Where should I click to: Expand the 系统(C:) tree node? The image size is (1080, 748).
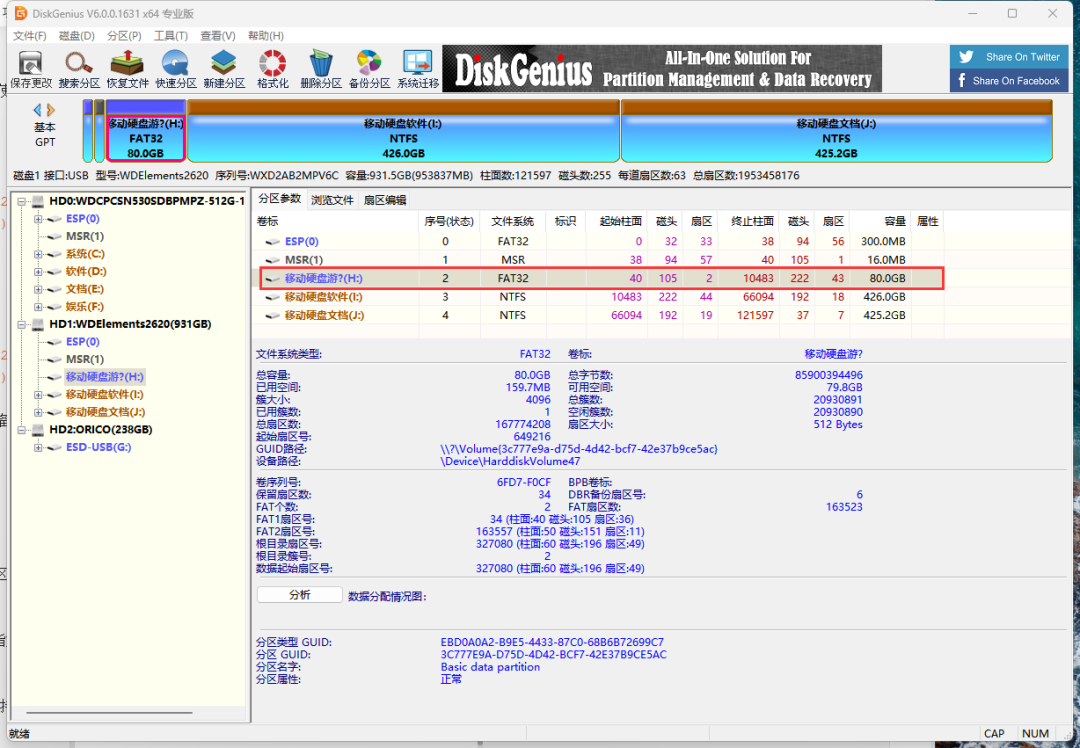(x=39, y=254)
